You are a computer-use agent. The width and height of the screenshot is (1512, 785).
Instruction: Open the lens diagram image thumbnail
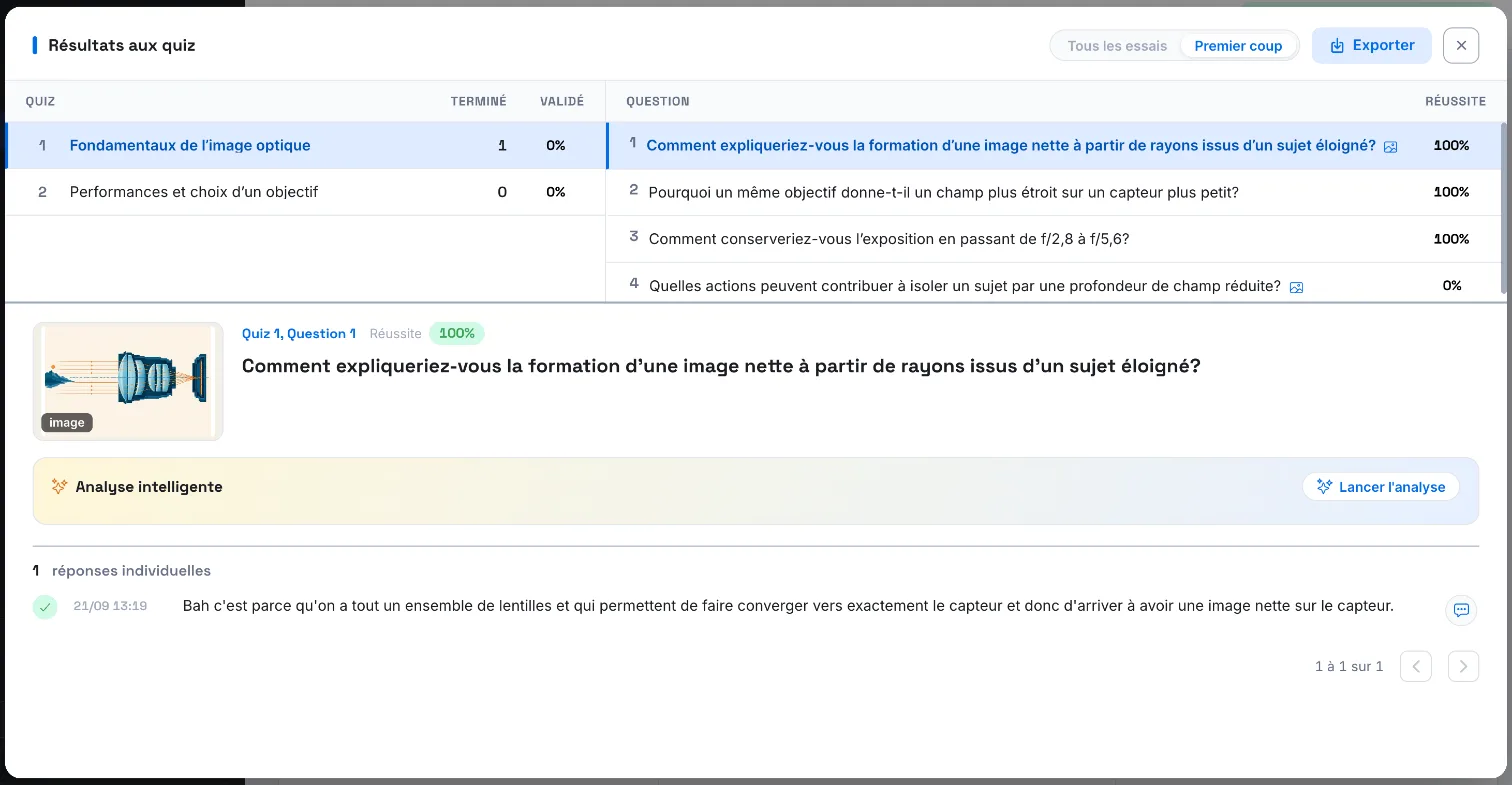click(128, 381)
